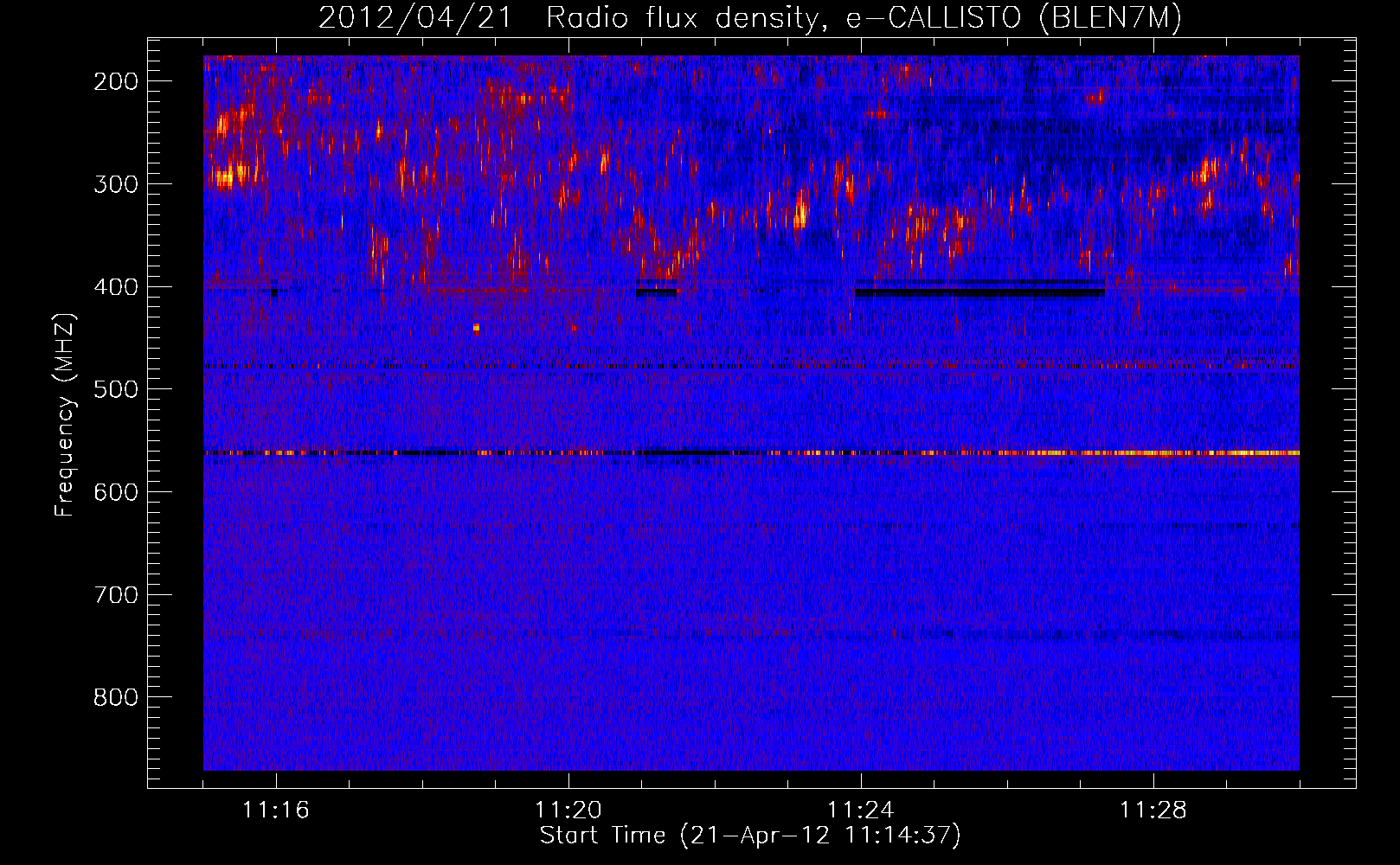Click the 600 frequency tick label
Screen dimensions: 1400x865
click(116, 492)
